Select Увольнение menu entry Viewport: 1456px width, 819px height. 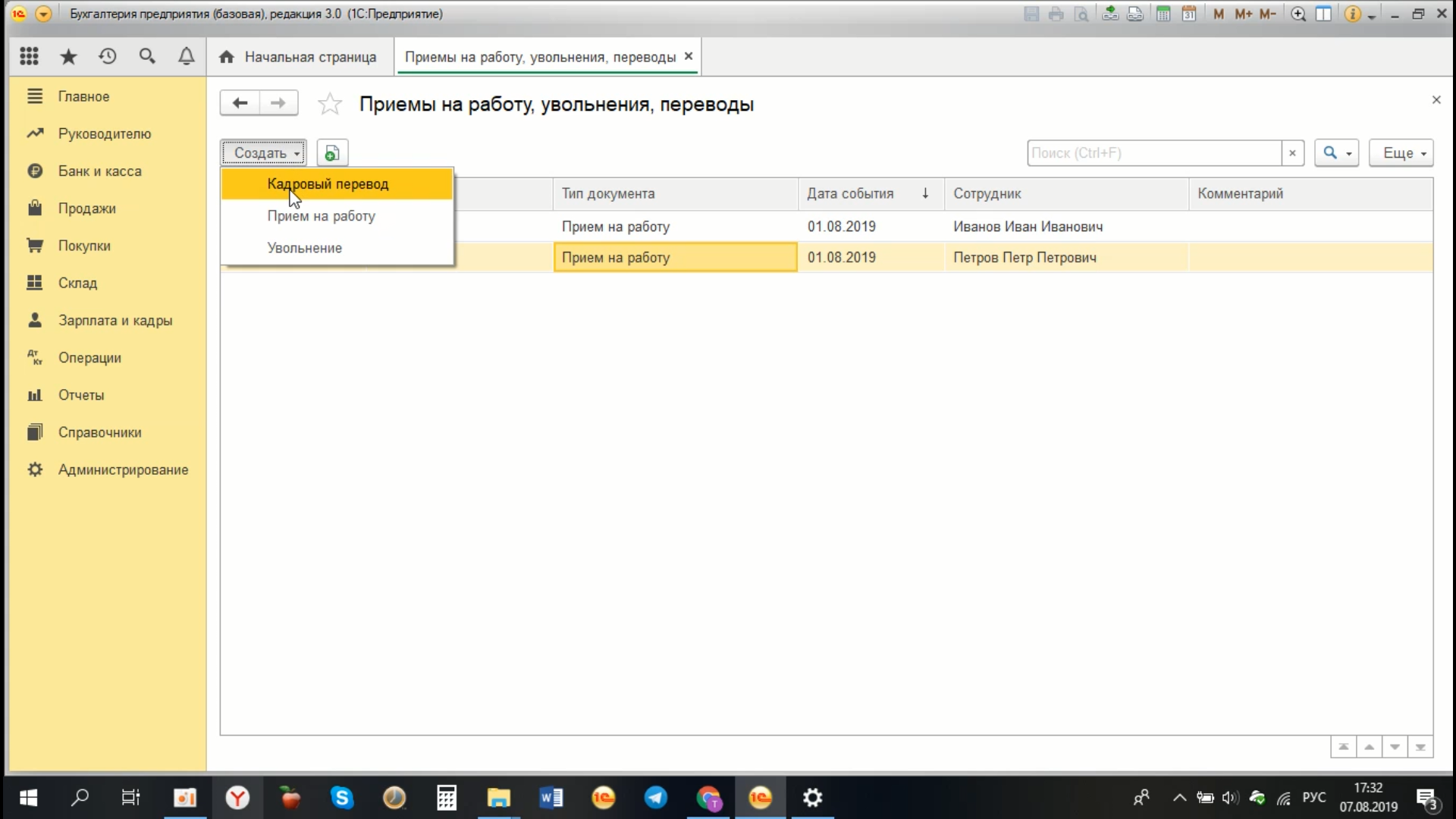[x=304, y=248]
